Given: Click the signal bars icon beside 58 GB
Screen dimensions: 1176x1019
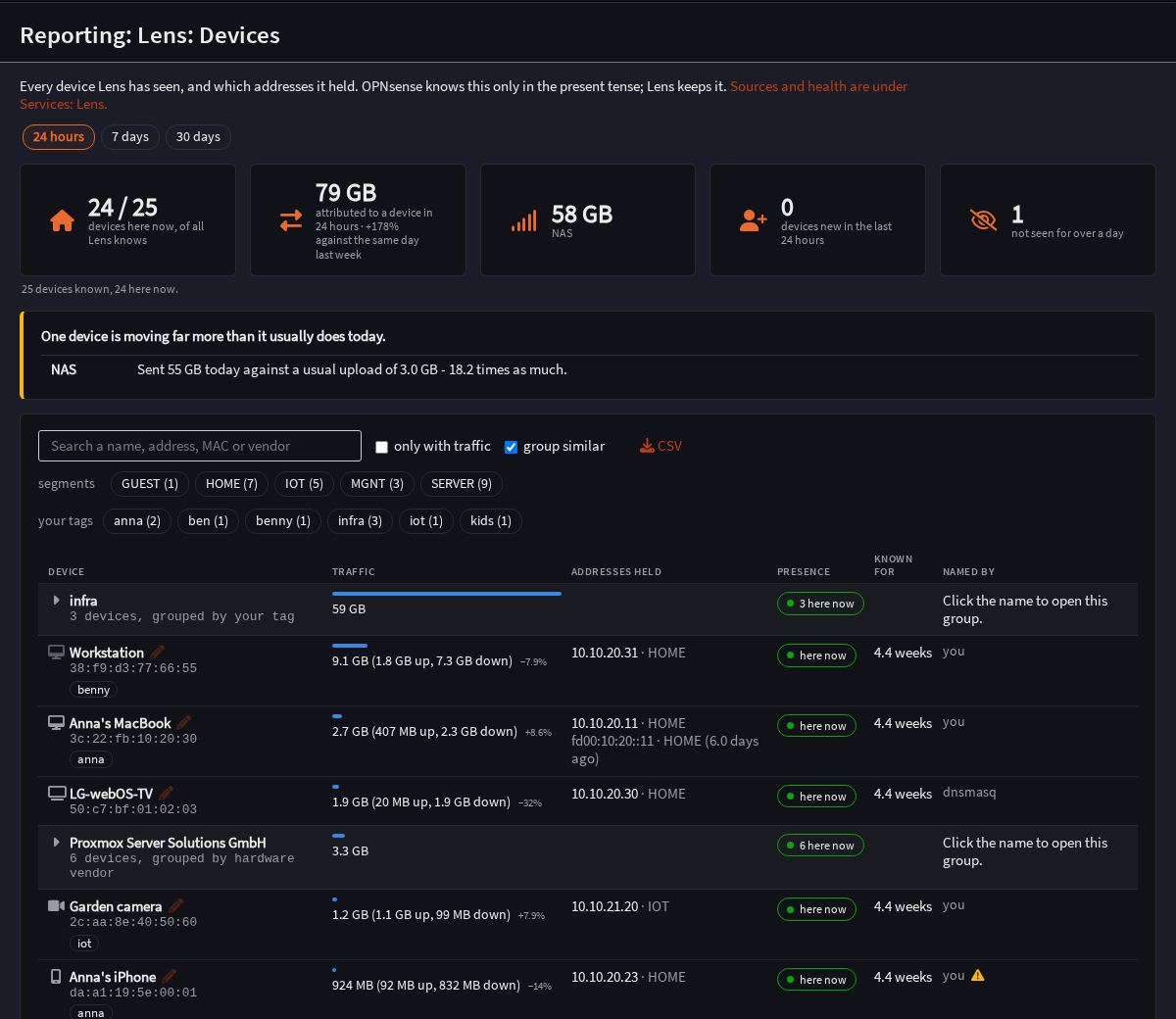Looking at the screenshot, I should click(x=524, y=221).
